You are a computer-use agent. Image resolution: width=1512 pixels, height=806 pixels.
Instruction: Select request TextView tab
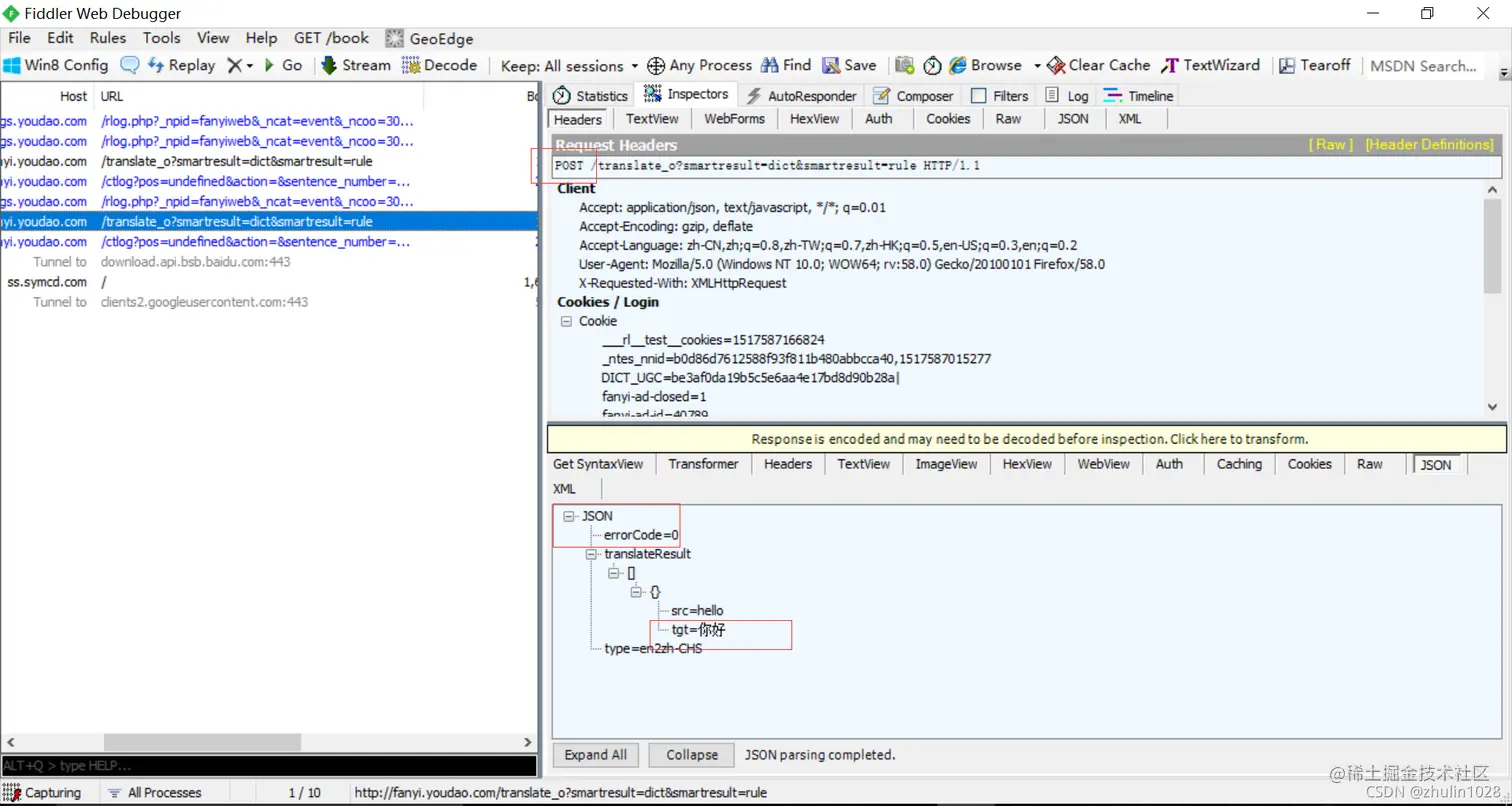pos(652,119)
